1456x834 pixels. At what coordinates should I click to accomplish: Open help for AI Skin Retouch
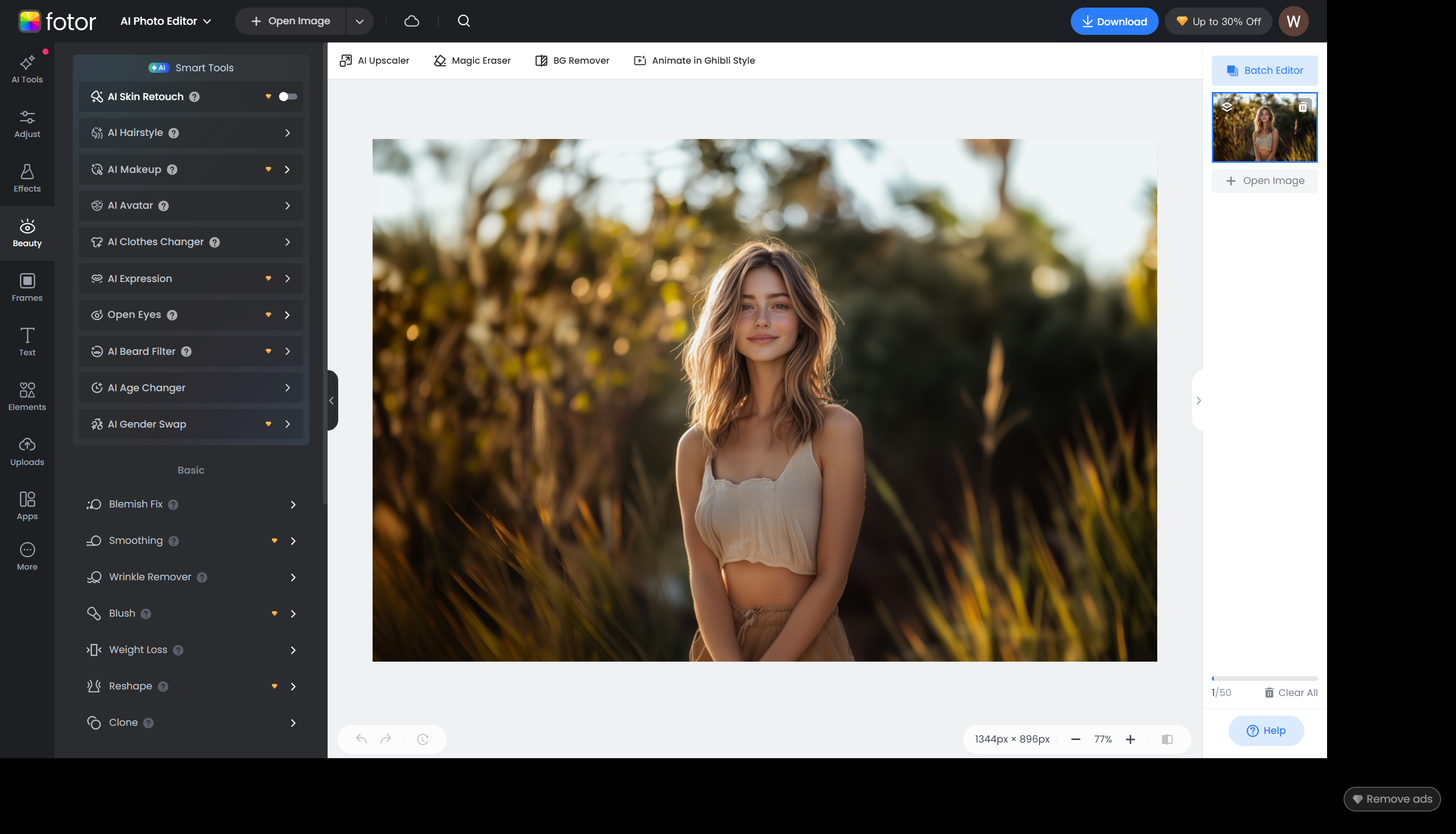point(195,97)
